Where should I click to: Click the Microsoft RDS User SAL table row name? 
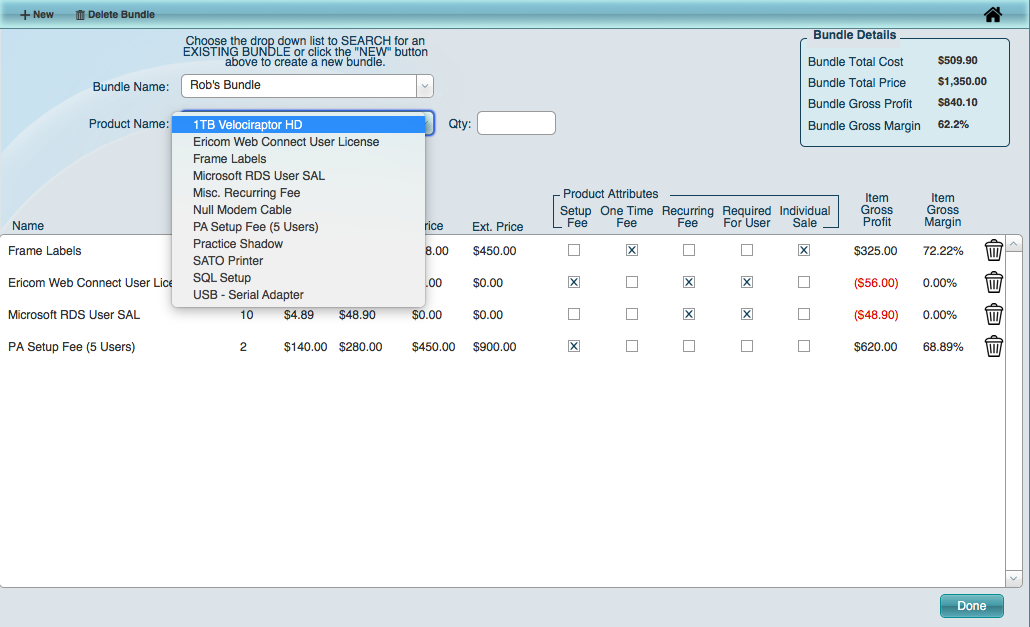74,315
